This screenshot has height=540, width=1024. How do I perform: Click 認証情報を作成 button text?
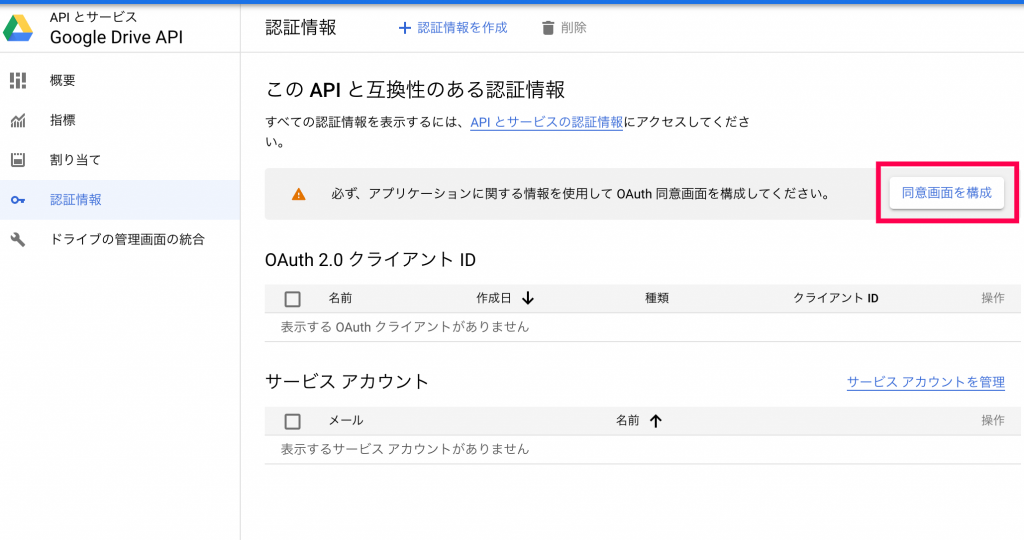tap(462, 27)
